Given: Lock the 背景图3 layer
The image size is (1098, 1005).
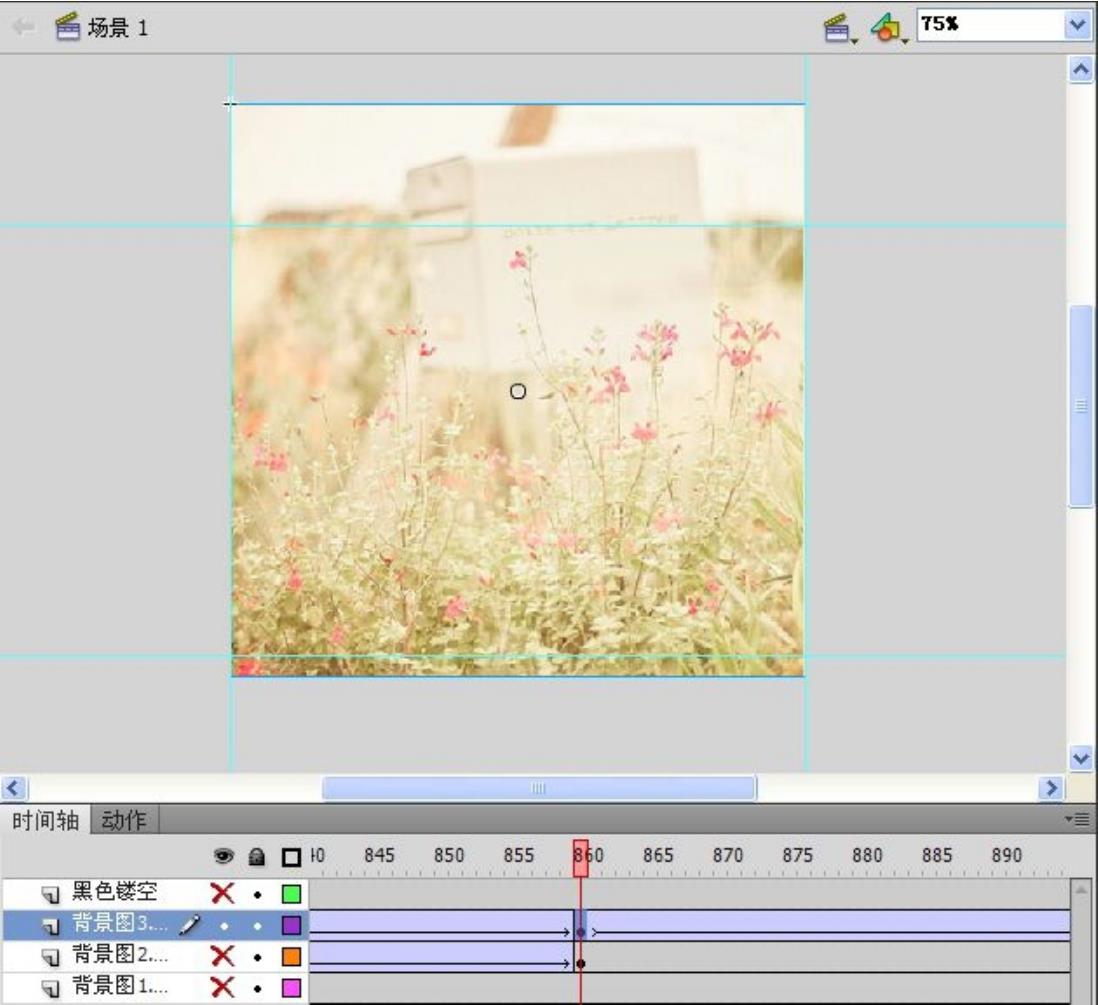Looking at the screenshot, I should tap(257, 925).
